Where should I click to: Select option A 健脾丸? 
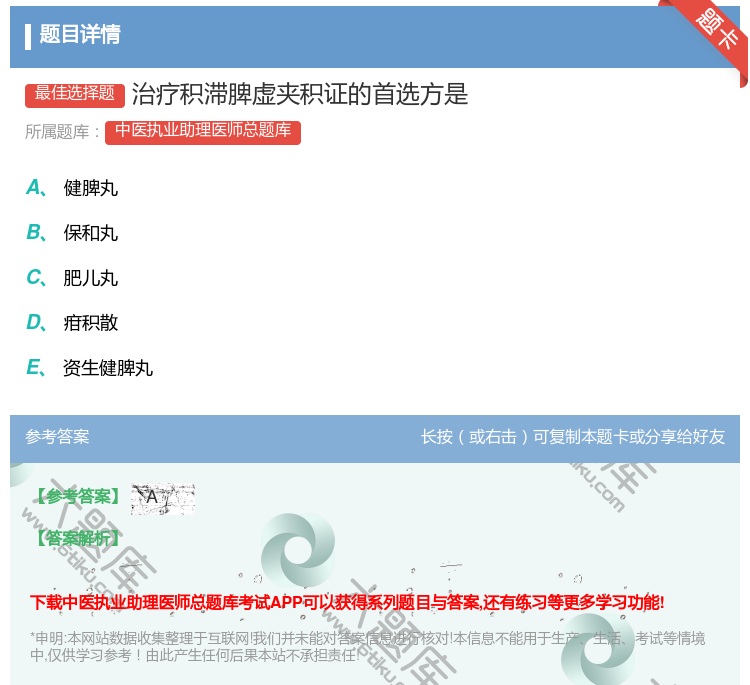click(x=72, y=188)
